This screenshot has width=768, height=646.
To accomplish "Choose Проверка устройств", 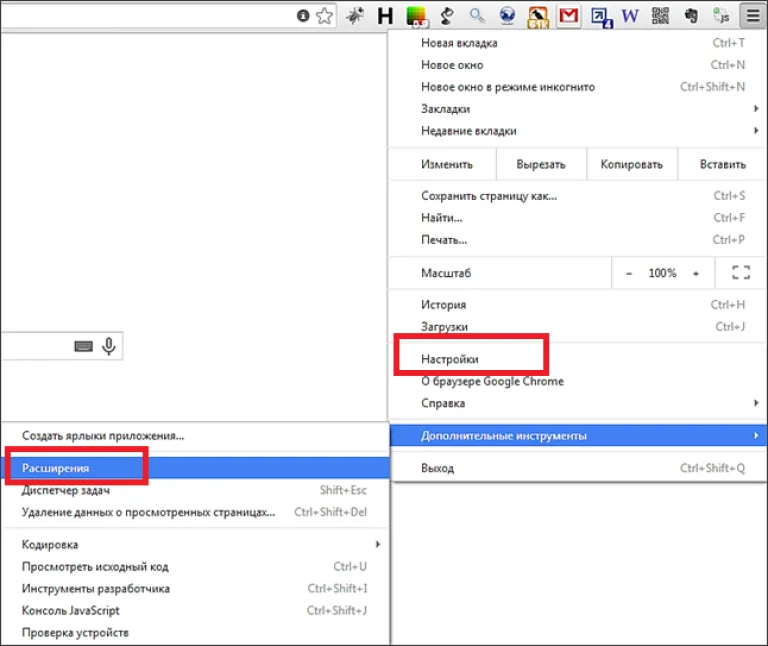I will (195, 633).
